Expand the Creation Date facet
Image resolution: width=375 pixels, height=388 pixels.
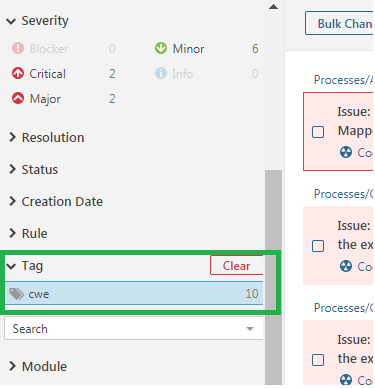[x=56, y=201]
